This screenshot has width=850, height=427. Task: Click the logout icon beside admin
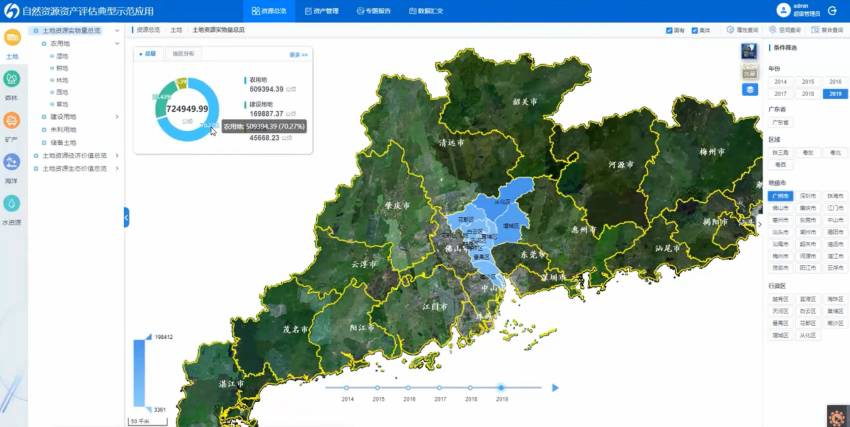[833, 10]
